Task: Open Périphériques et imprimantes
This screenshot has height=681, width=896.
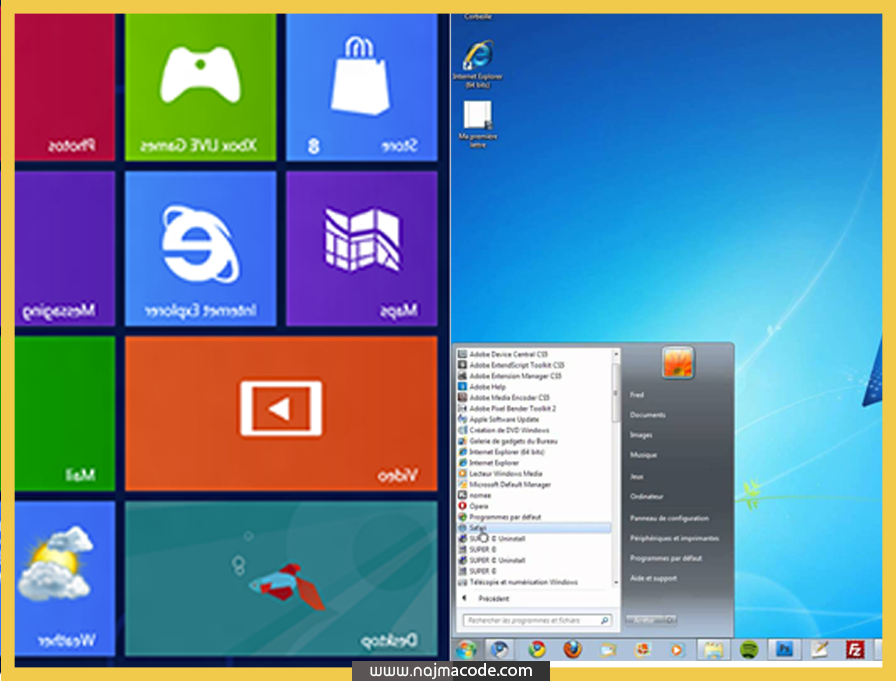Action: [x=674, y=538]
